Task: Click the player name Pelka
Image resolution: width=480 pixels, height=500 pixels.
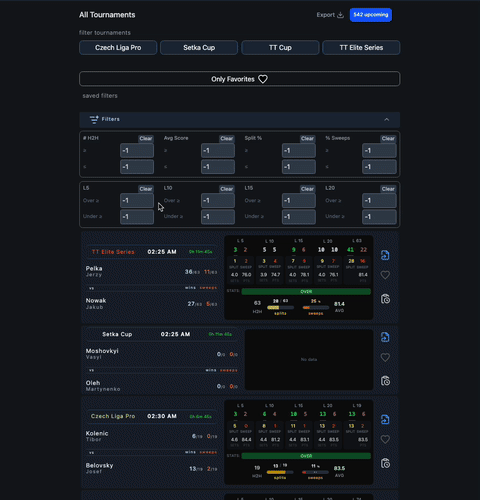Action: point(94,268)
